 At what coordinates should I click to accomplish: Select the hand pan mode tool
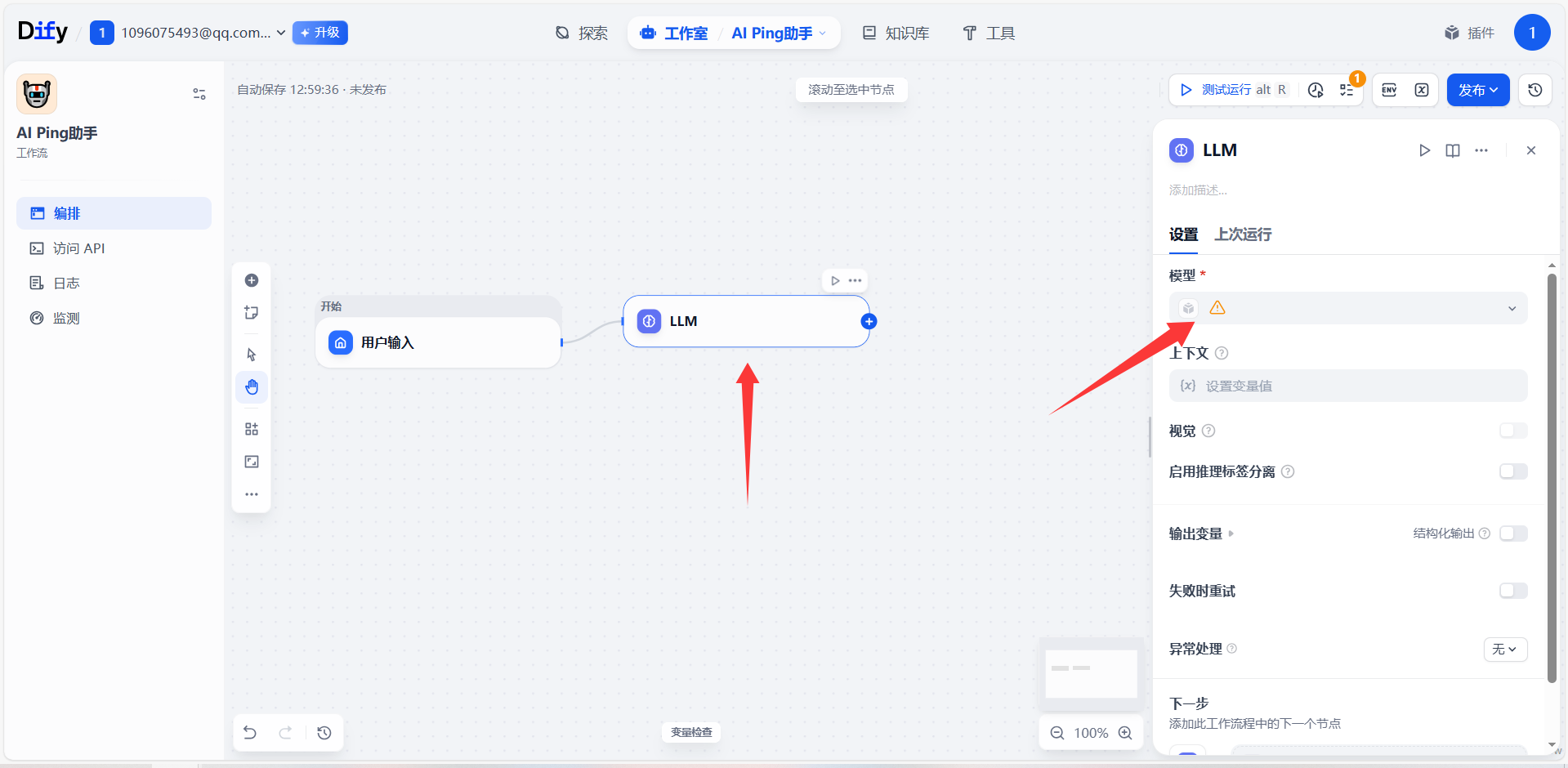pyautogui.click(x=252, y=387)
